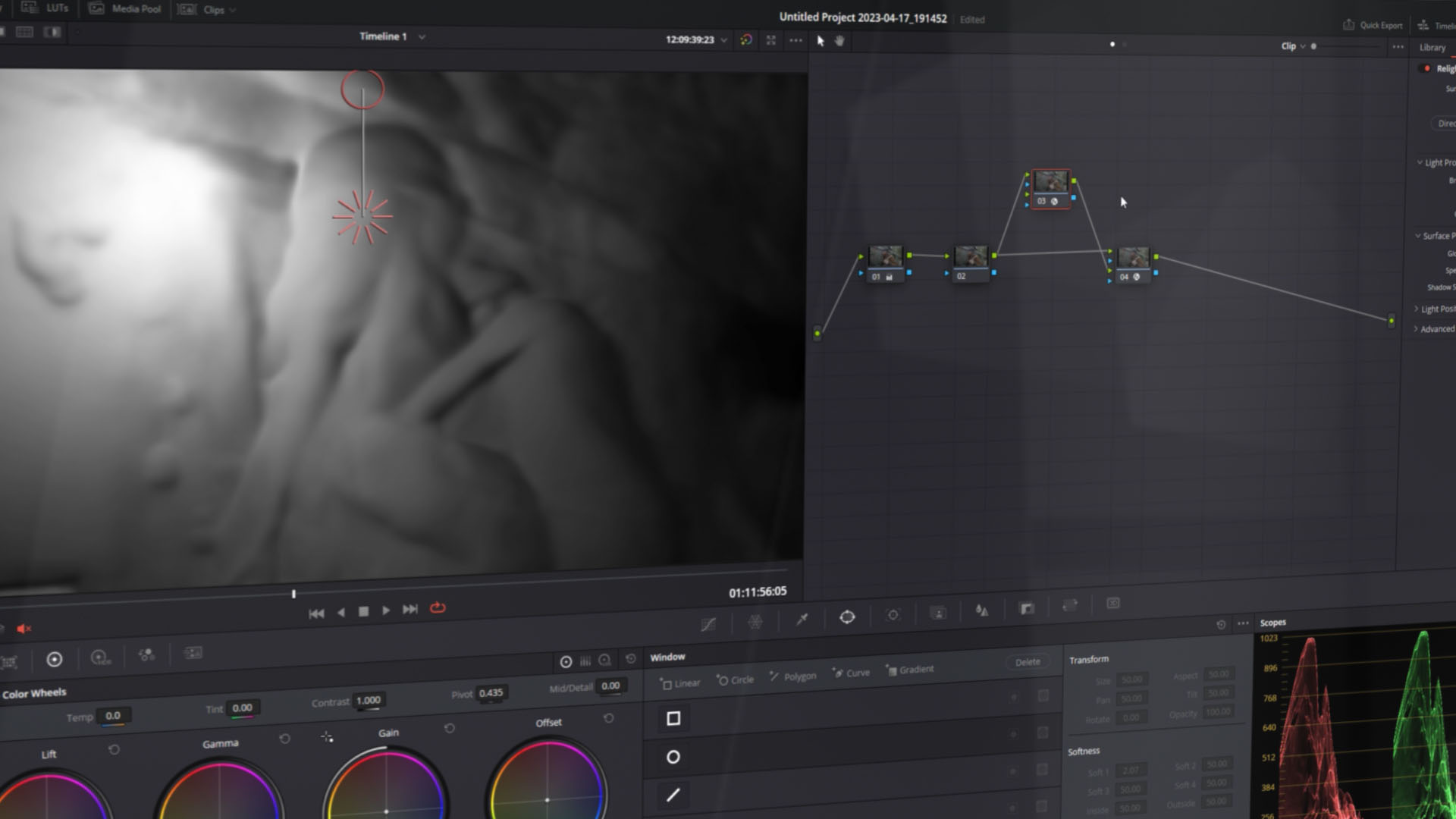Toggle the Relight effect enable switch
Viewport: 1456px width, 819px height.
point(1426,68)
